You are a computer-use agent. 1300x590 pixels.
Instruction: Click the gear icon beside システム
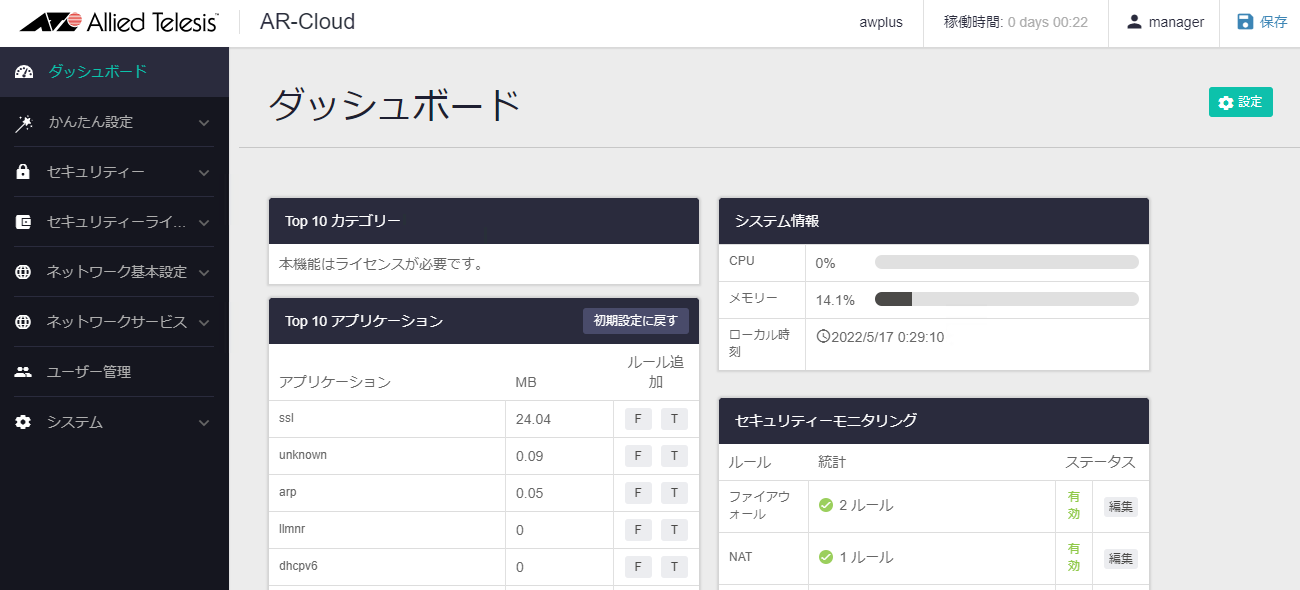(x=23, y=422)
